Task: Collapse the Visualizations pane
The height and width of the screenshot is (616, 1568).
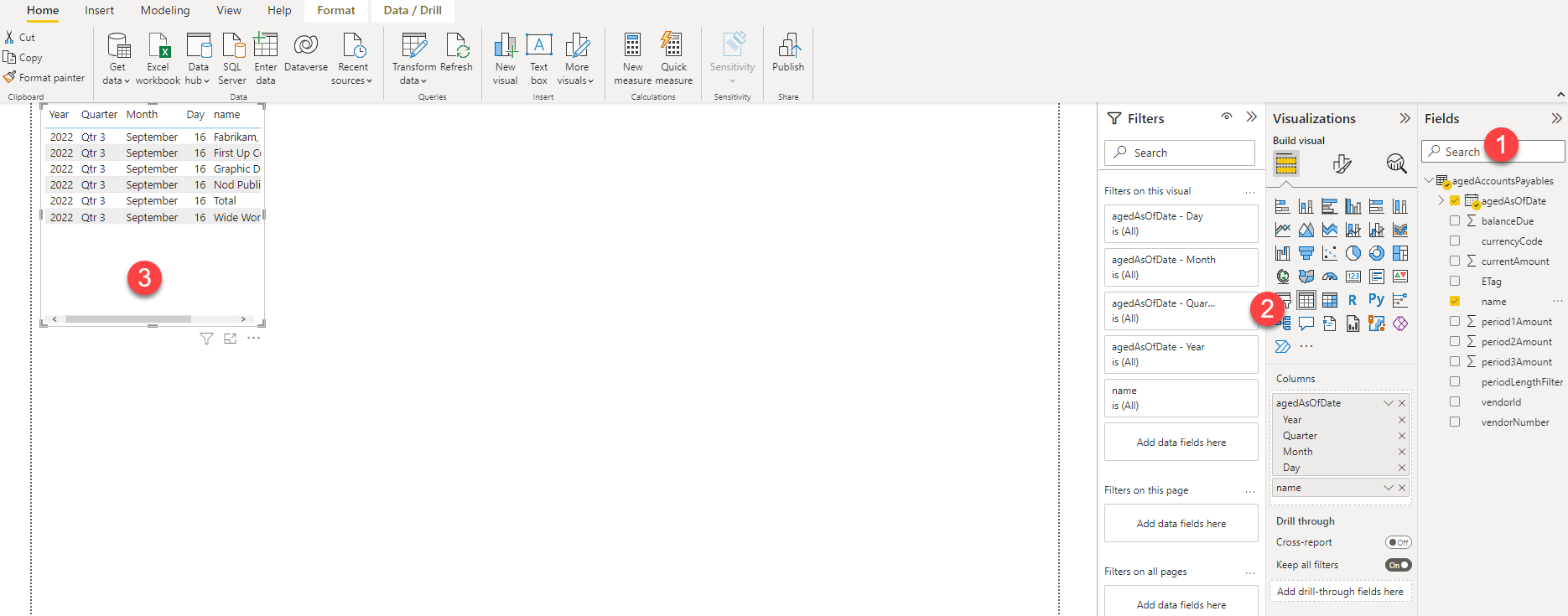Action: tap(1404, 118)
